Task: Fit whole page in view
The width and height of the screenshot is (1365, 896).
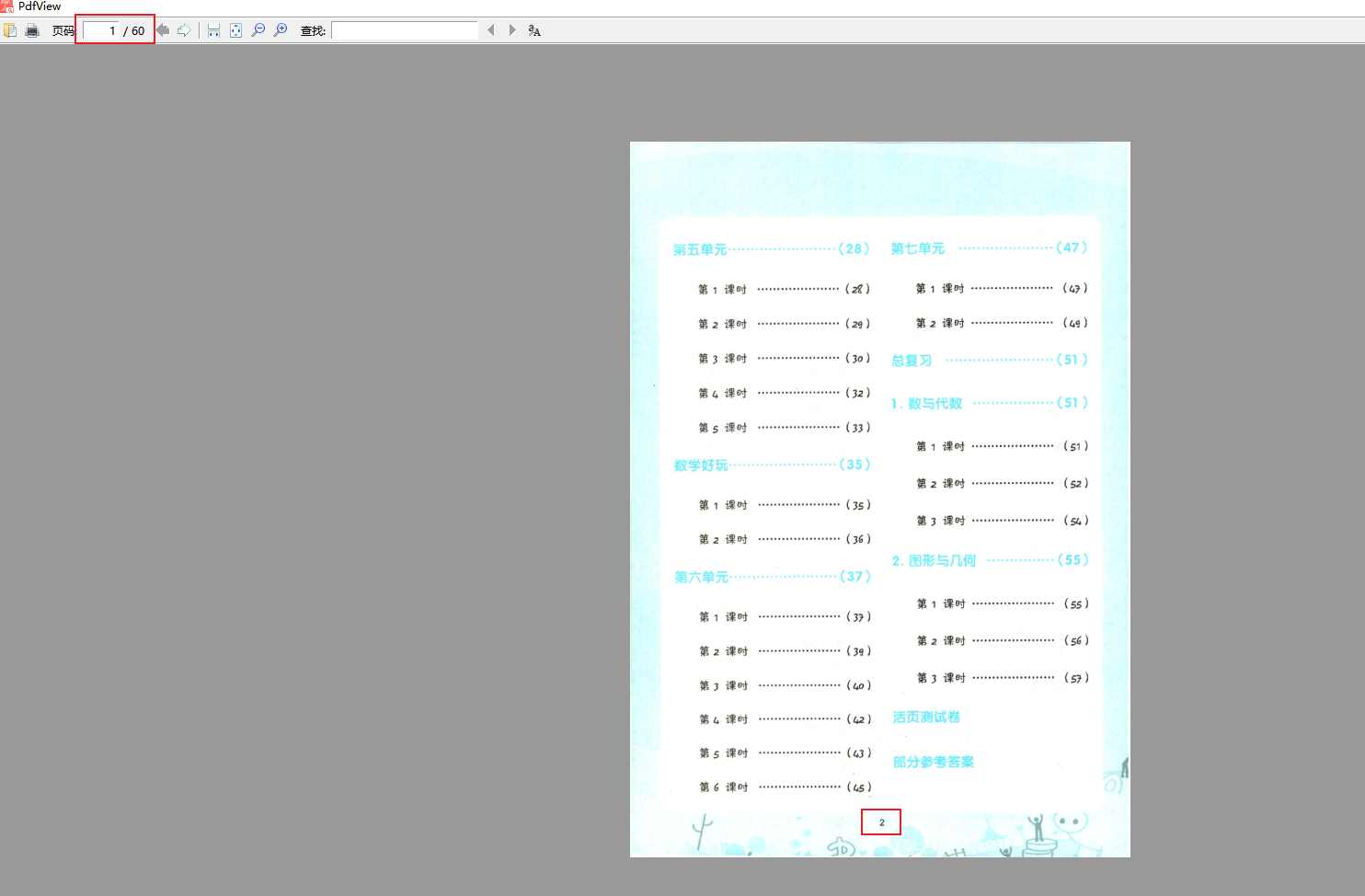Action: [x=235, y=29]
